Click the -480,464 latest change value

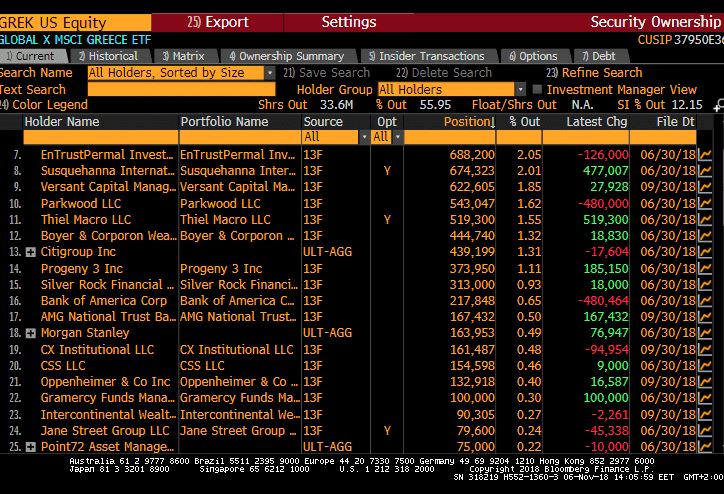click(603, 301)
